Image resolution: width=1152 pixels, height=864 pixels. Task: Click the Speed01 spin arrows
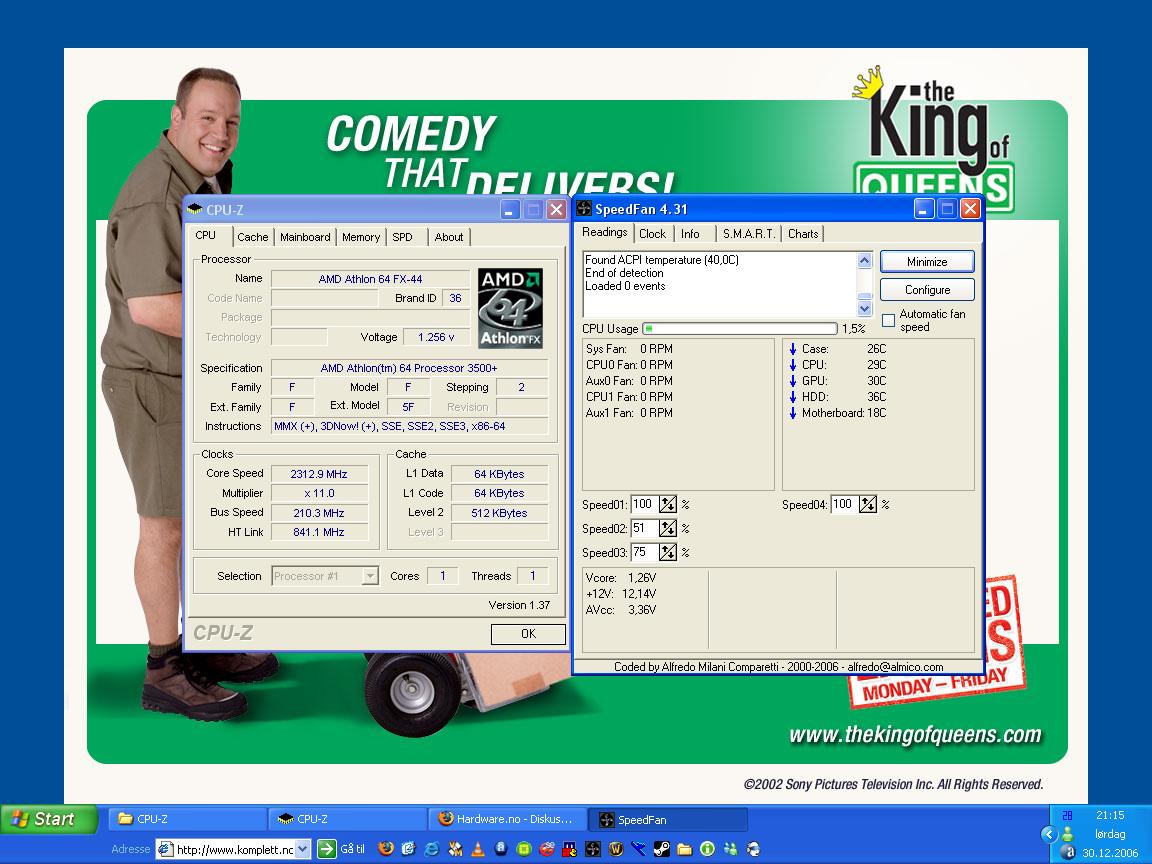[x=667, y=504]
